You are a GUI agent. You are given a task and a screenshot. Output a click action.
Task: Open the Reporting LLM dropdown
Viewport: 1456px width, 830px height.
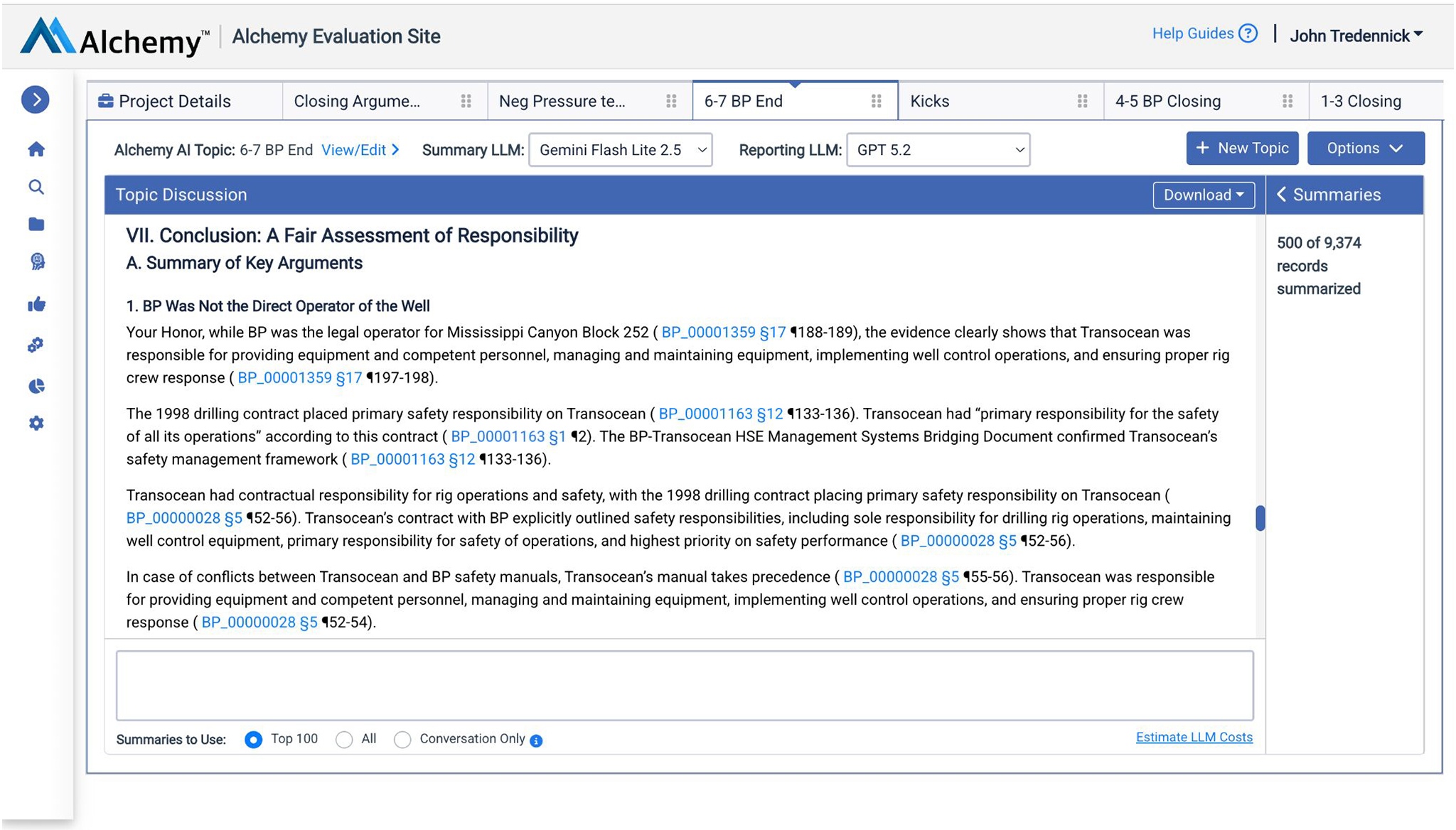point(938,150)
